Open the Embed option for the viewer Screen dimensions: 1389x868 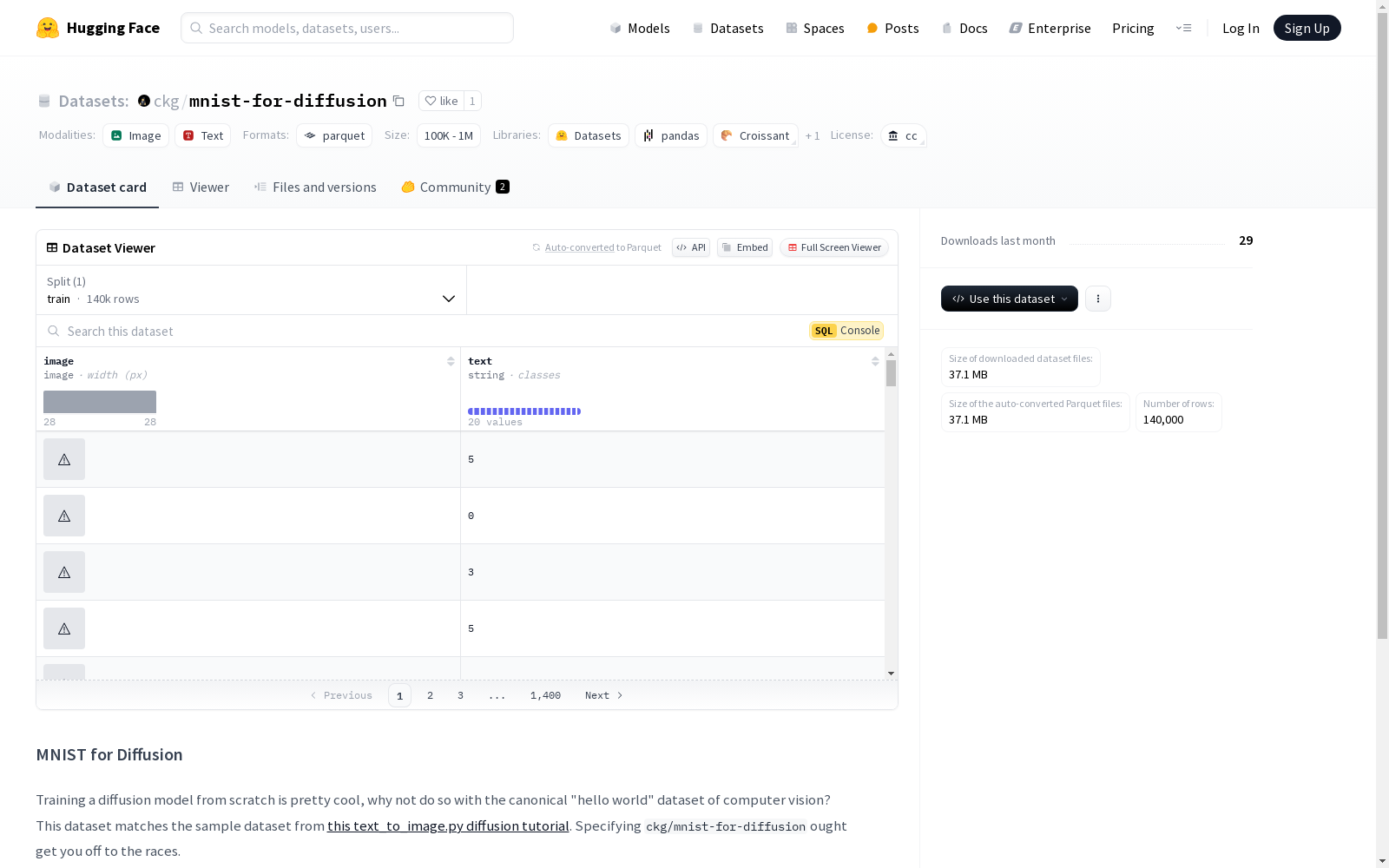point(745,247)
